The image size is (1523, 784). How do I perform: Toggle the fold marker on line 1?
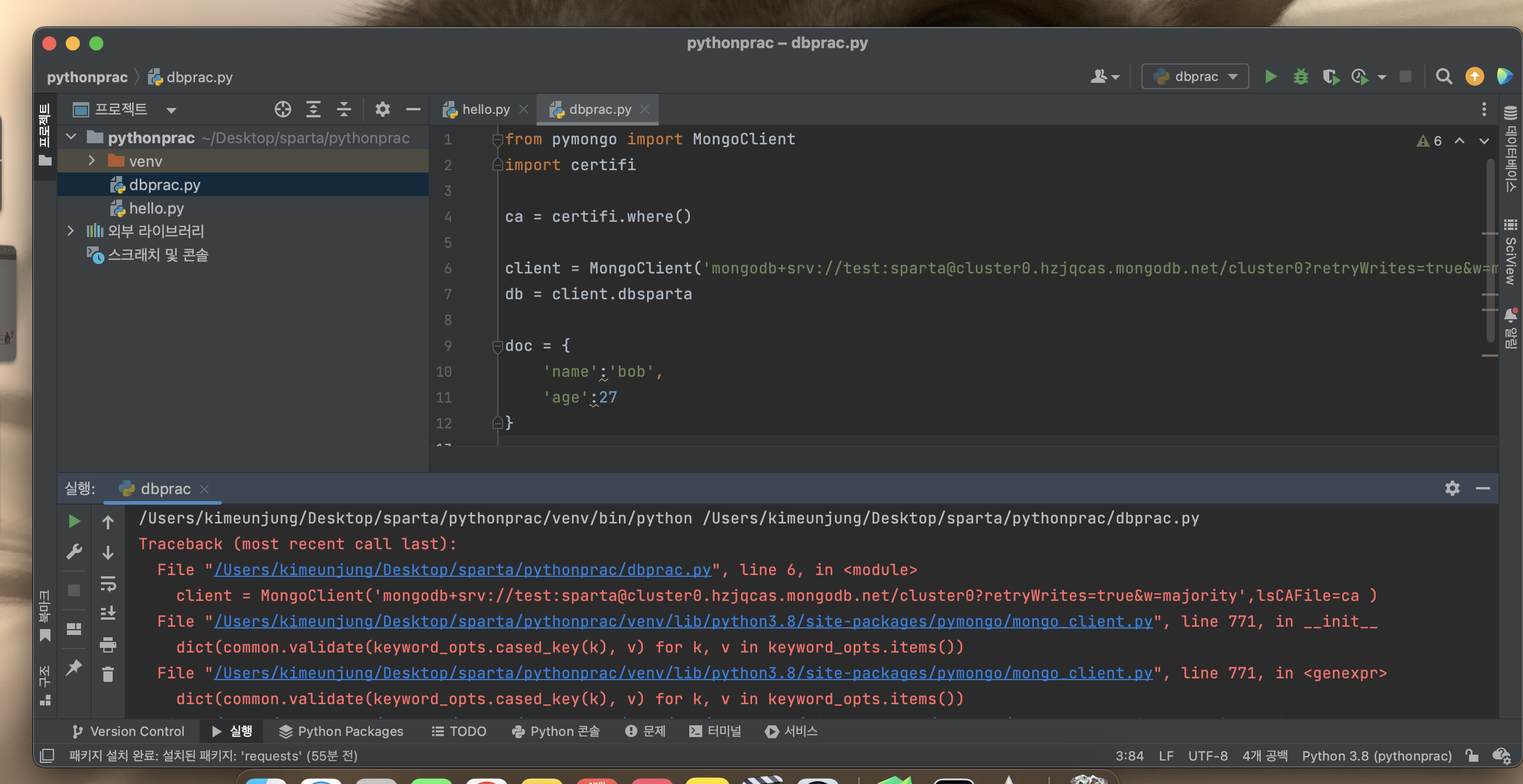click(x=497, y=140)
